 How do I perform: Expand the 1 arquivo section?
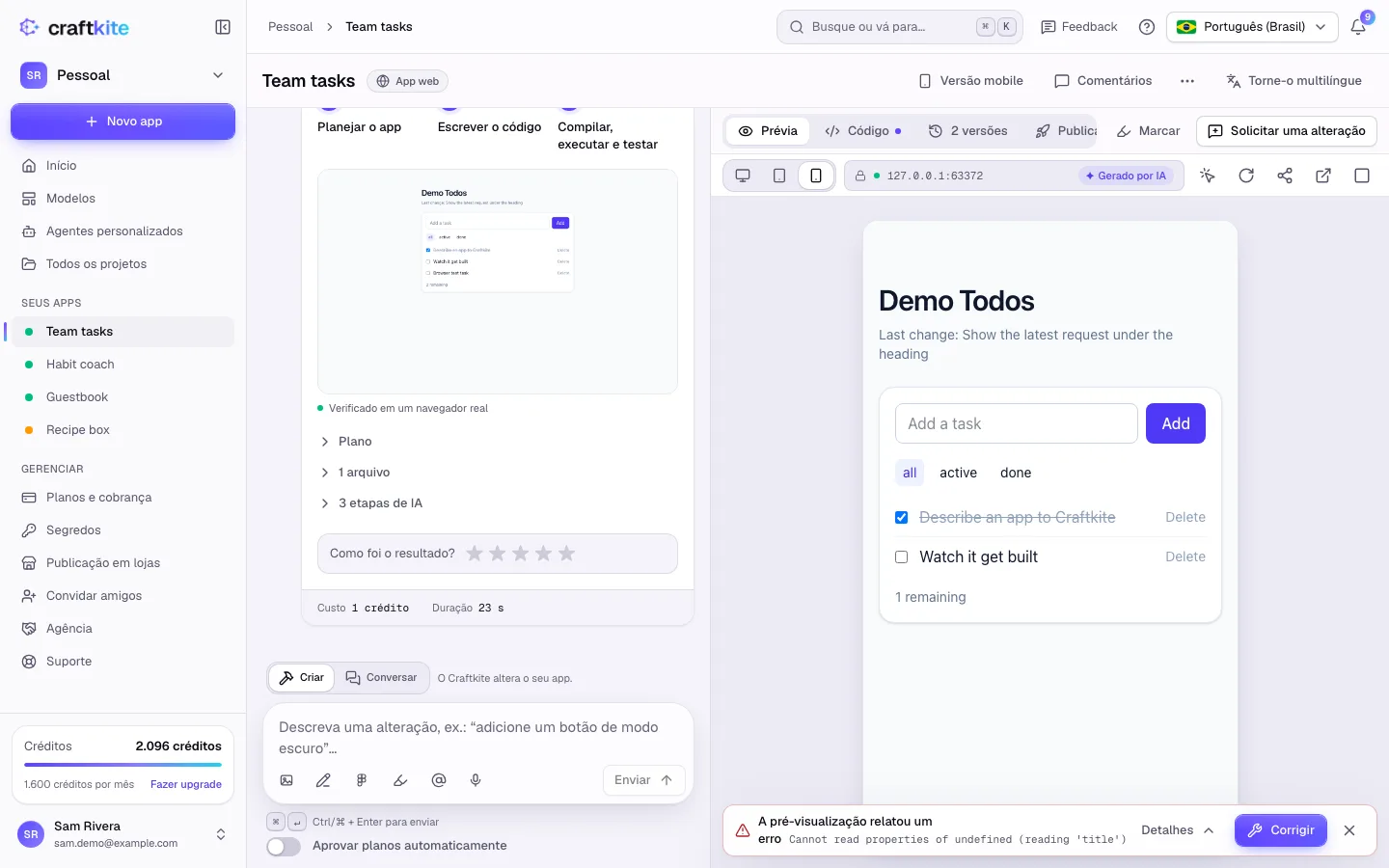click(354, 473)
